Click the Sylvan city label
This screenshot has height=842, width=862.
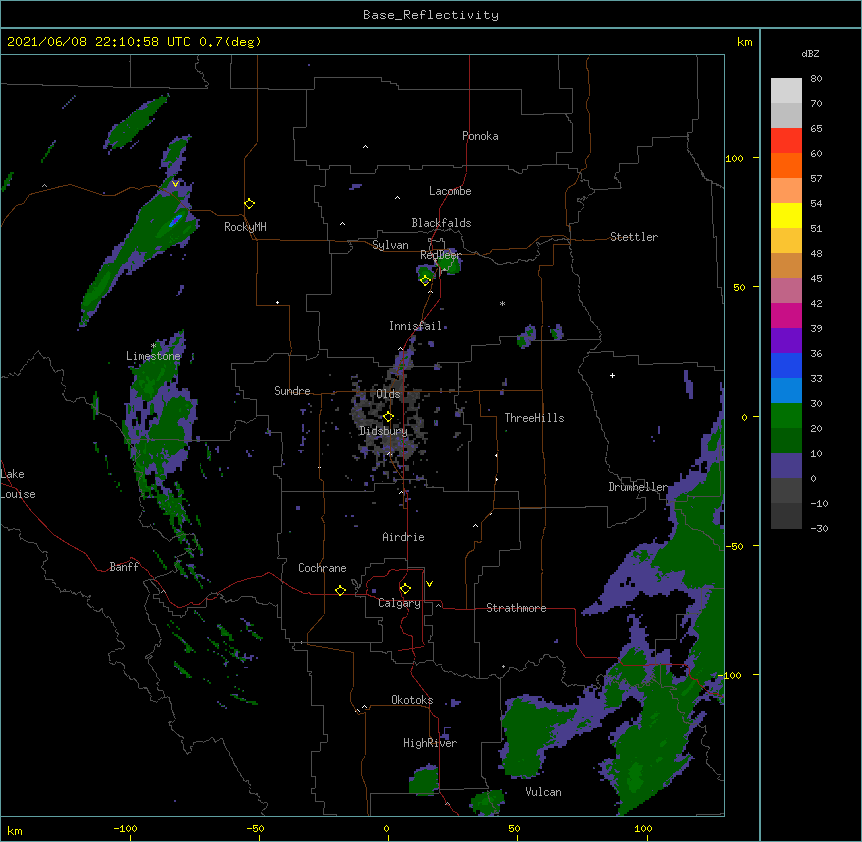(390, 245)
